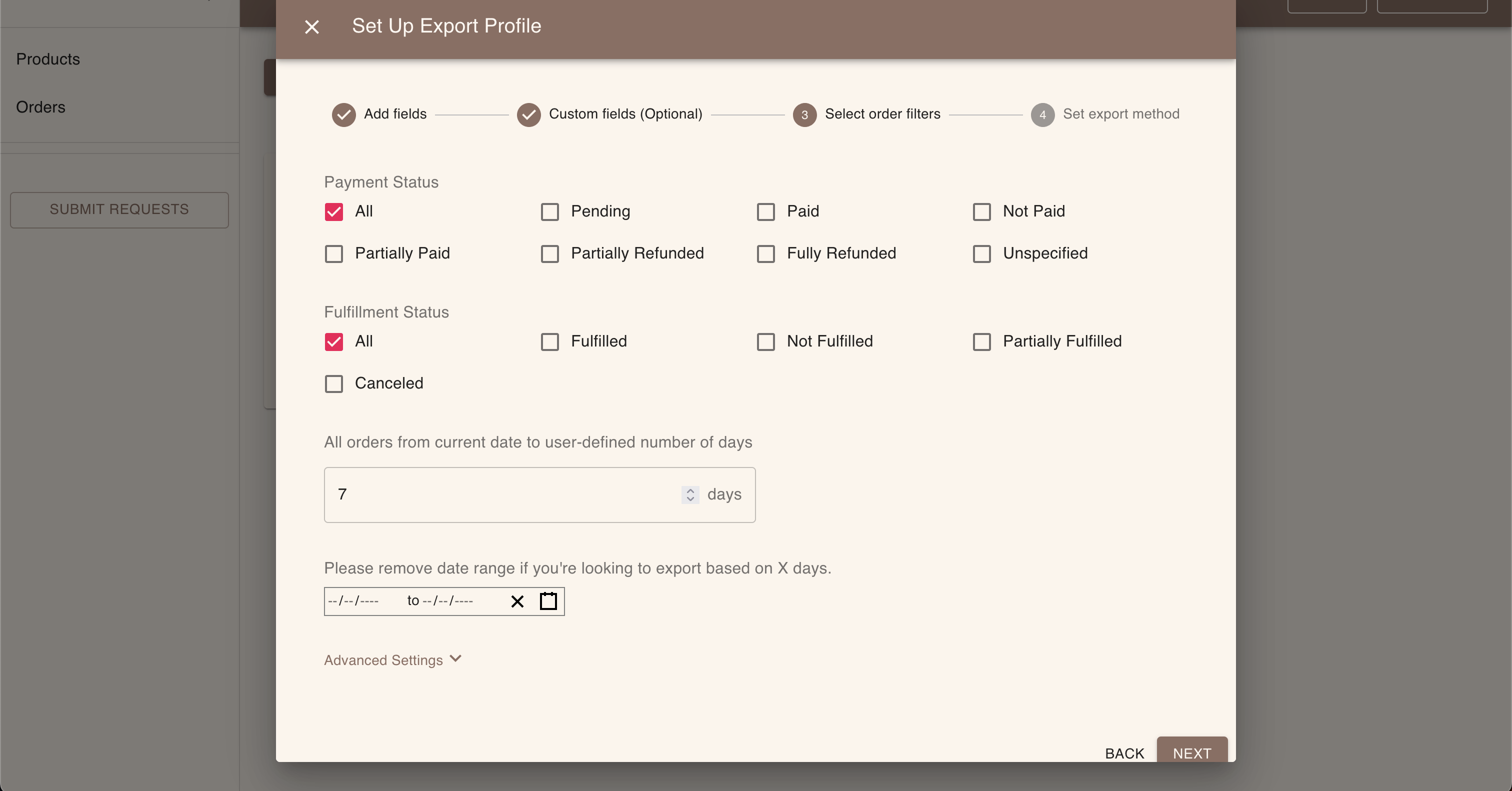Close the Set Up Export Profile dialog
The image size is (1512, 791).
(311, 27)
